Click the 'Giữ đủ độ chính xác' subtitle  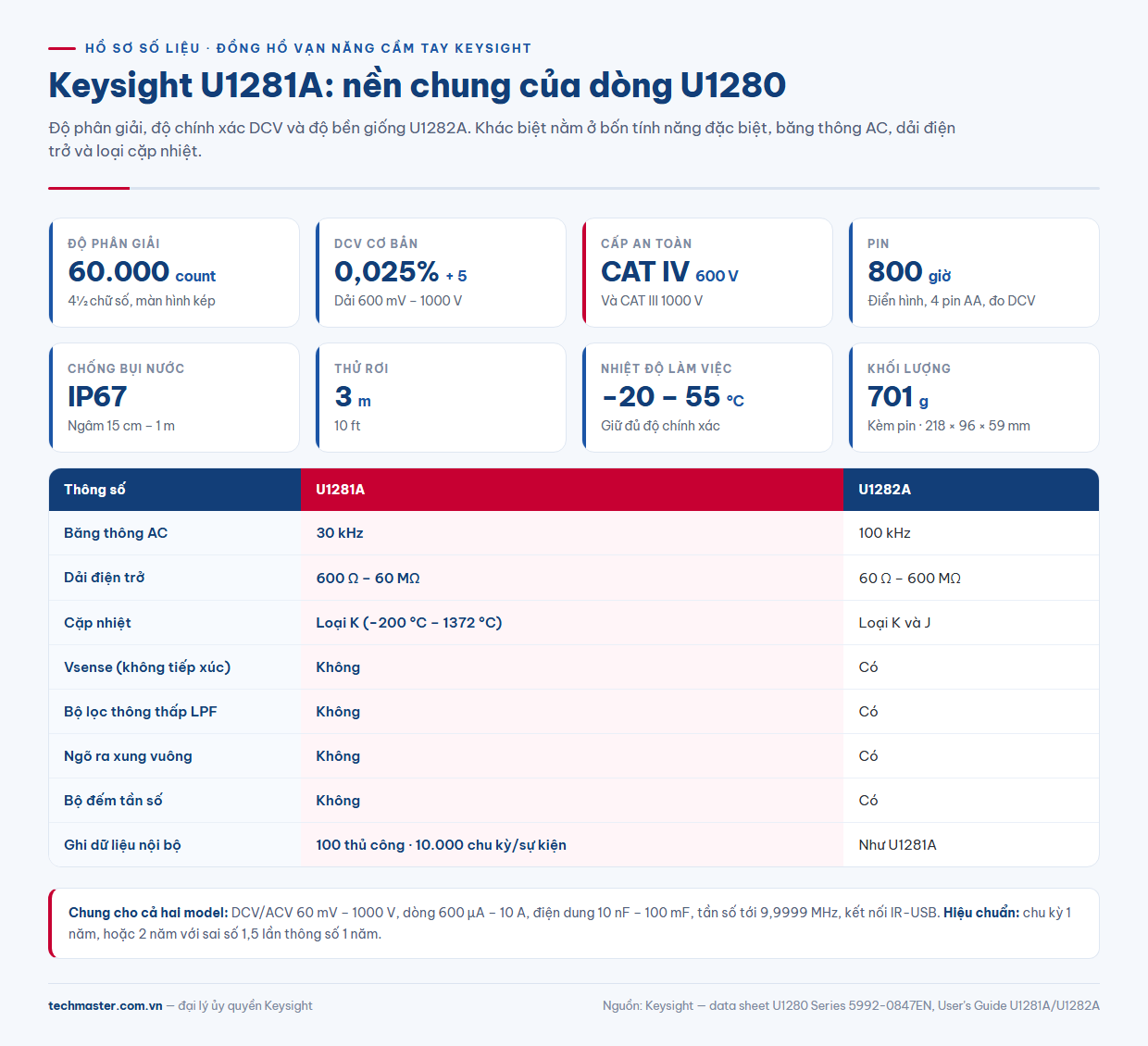(x=660, y=426)
